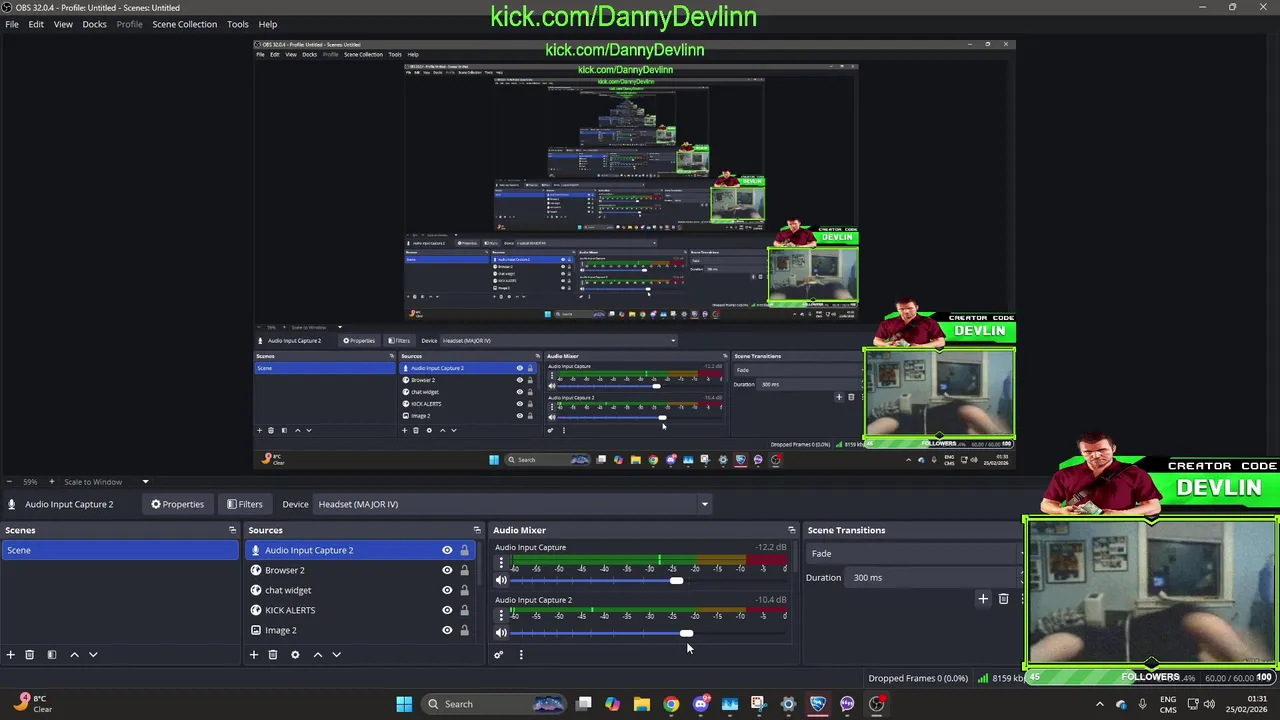Open scene filters icon in the Scenes toolbar

[x=52, y=655]
